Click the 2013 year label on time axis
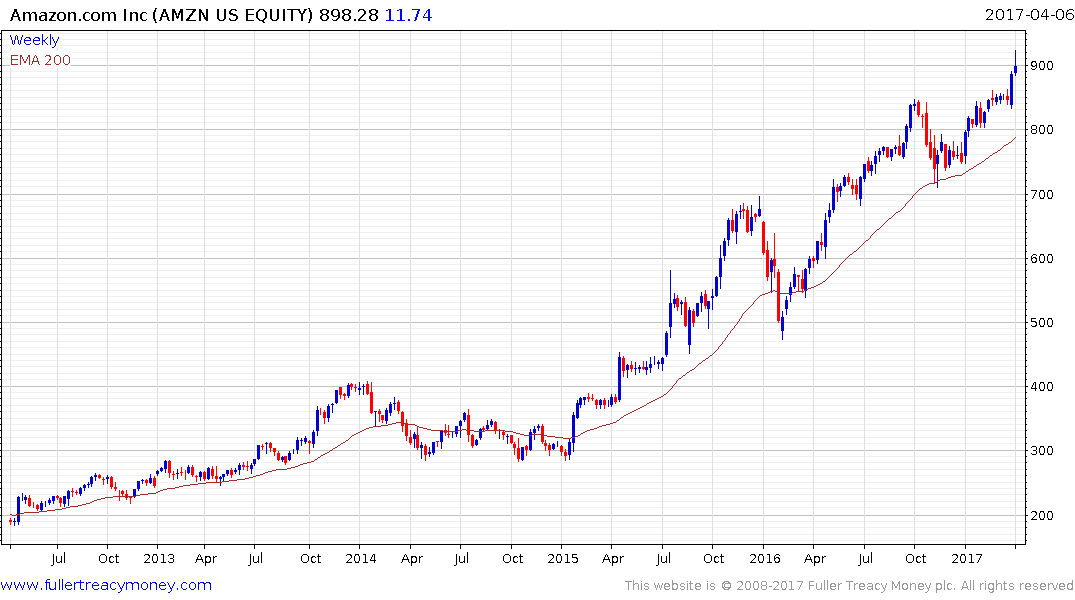The height and width of the screenshot is (600, 1075). (159, 559)
